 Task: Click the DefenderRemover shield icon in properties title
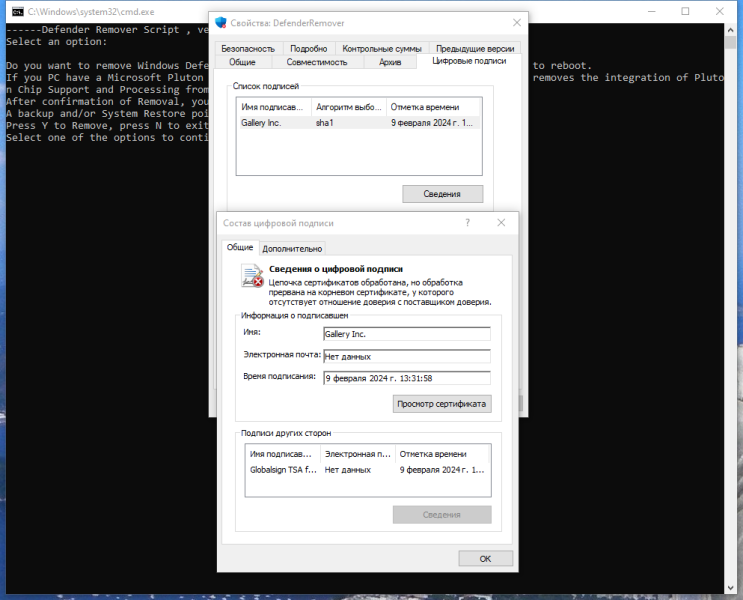coord(220,23)
